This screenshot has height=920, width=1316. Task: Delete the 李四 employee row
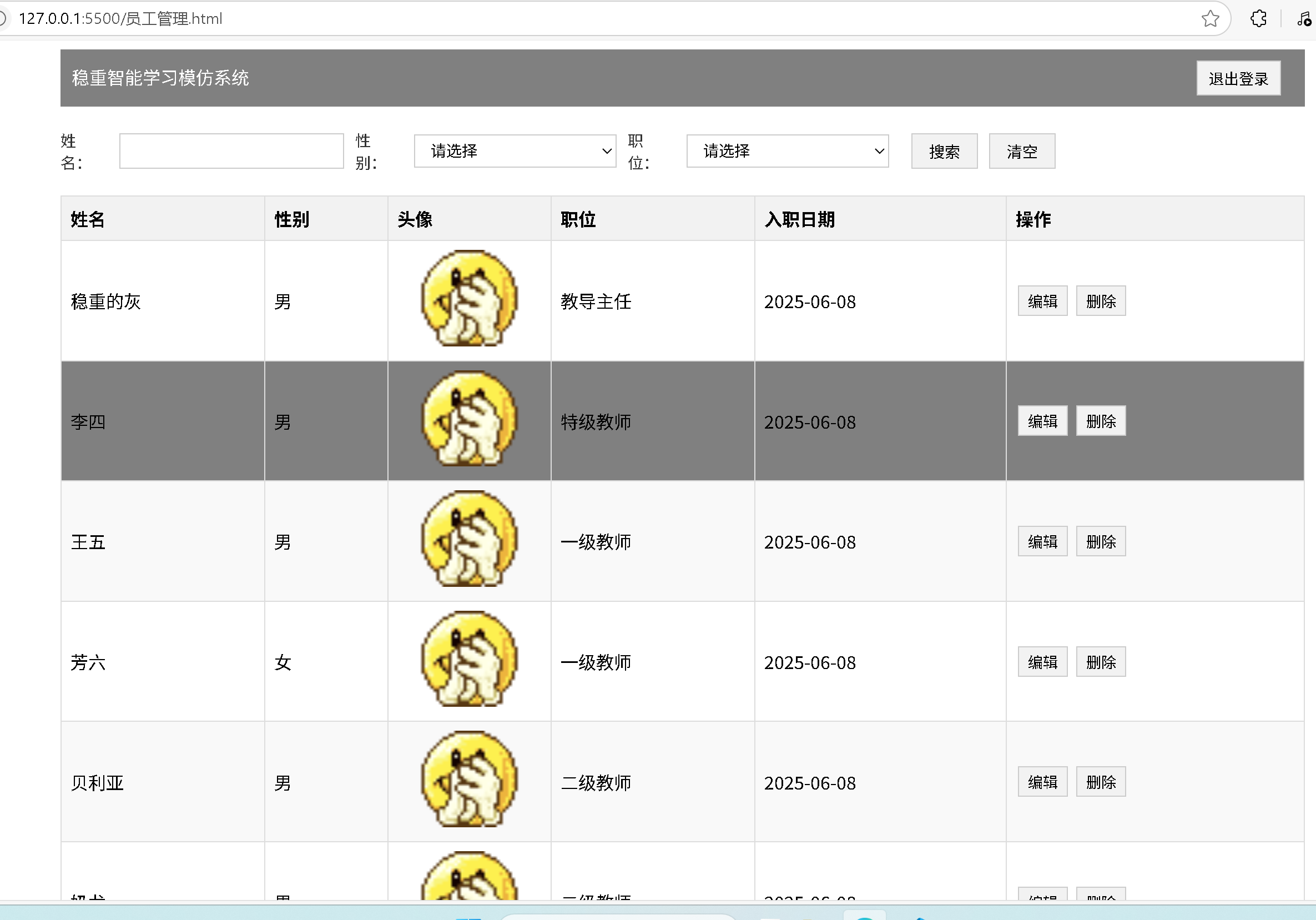coord(1101,421)
